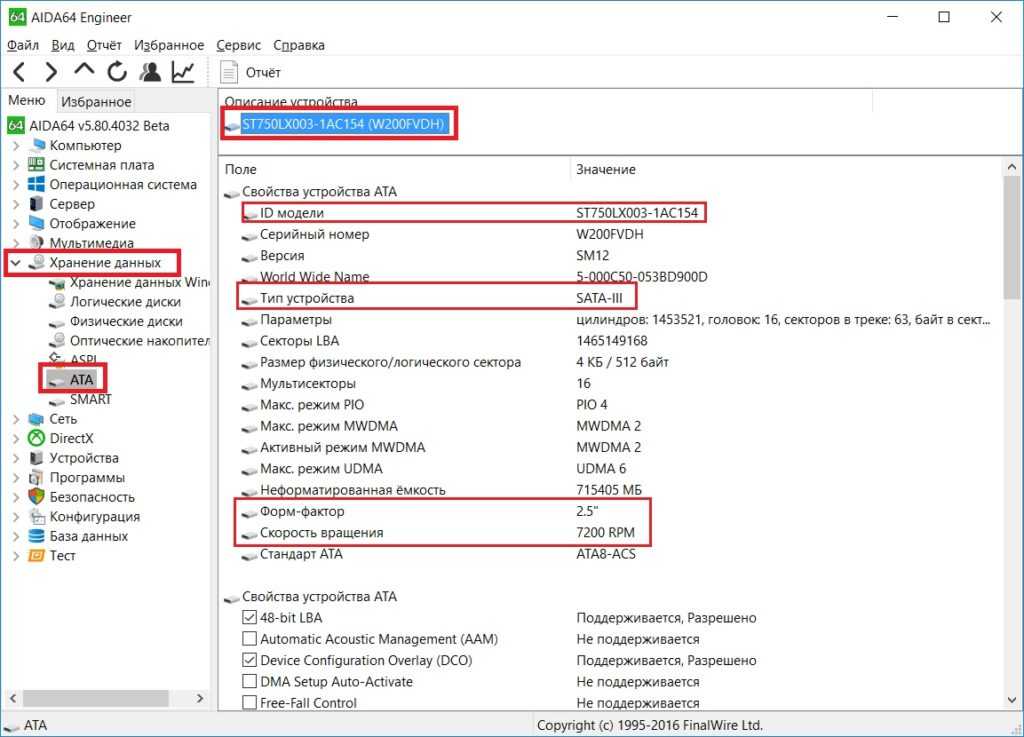
Task: Click the База данных icon
Action: point(37,536)
